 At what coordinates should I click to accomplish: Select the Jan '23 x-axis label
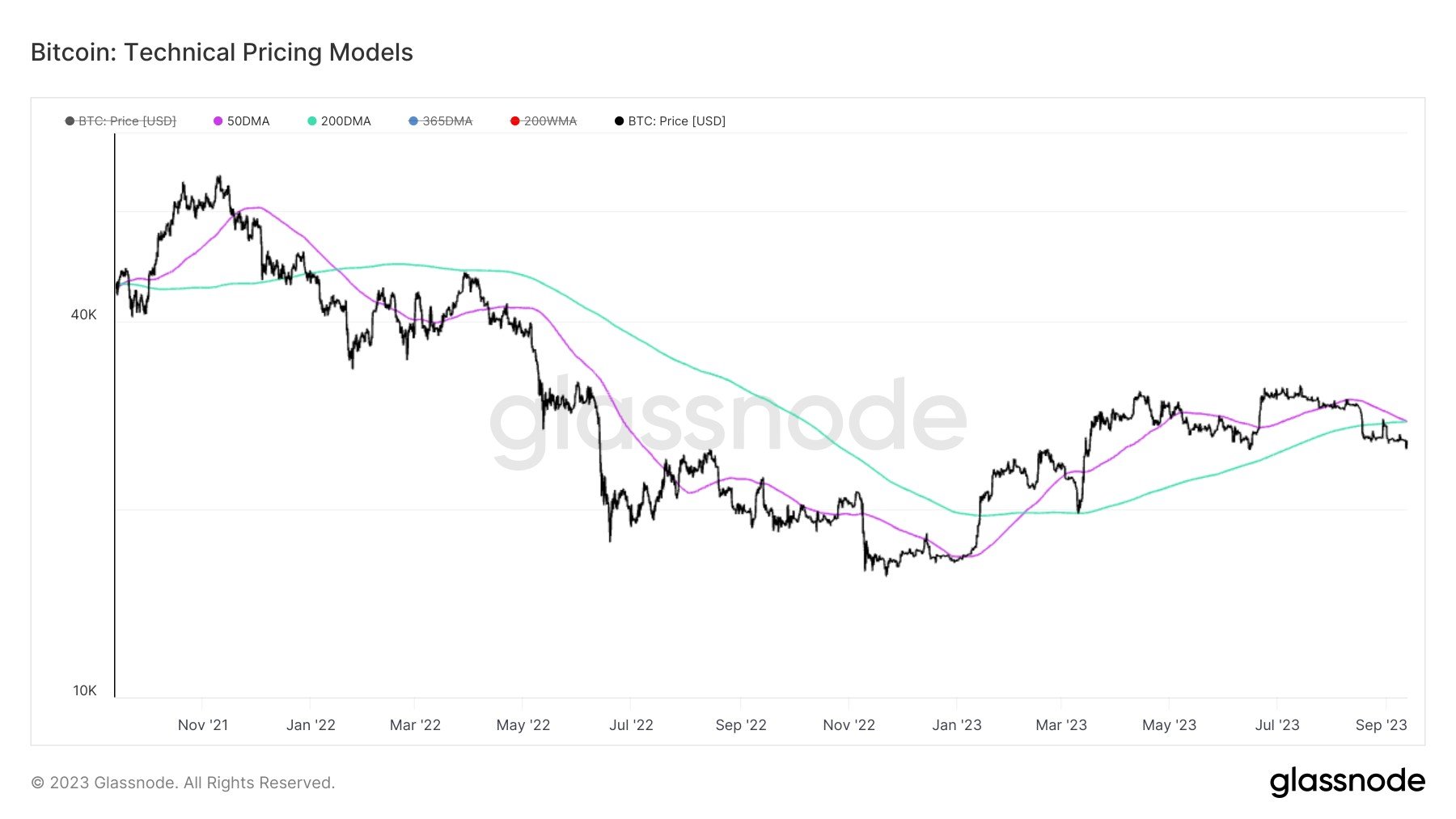pos(957,725)
